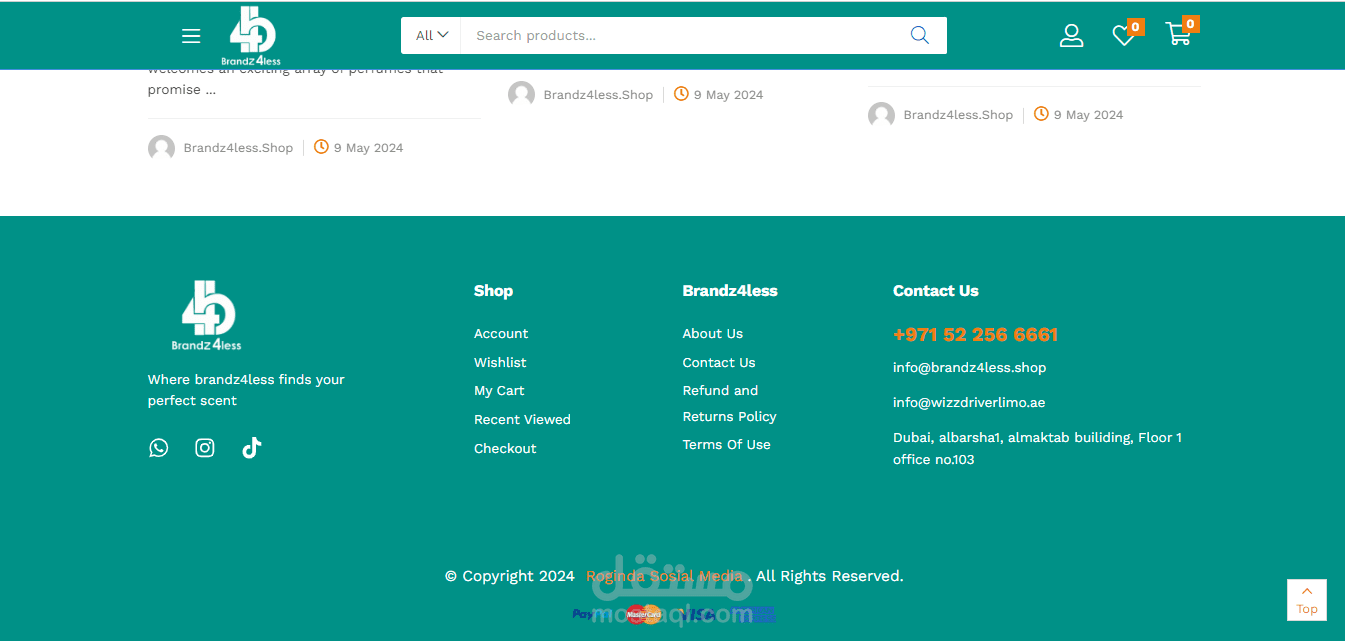1345x641 pixels.
Task: Open the Recent Viewed link
Action: click(522, 420)
